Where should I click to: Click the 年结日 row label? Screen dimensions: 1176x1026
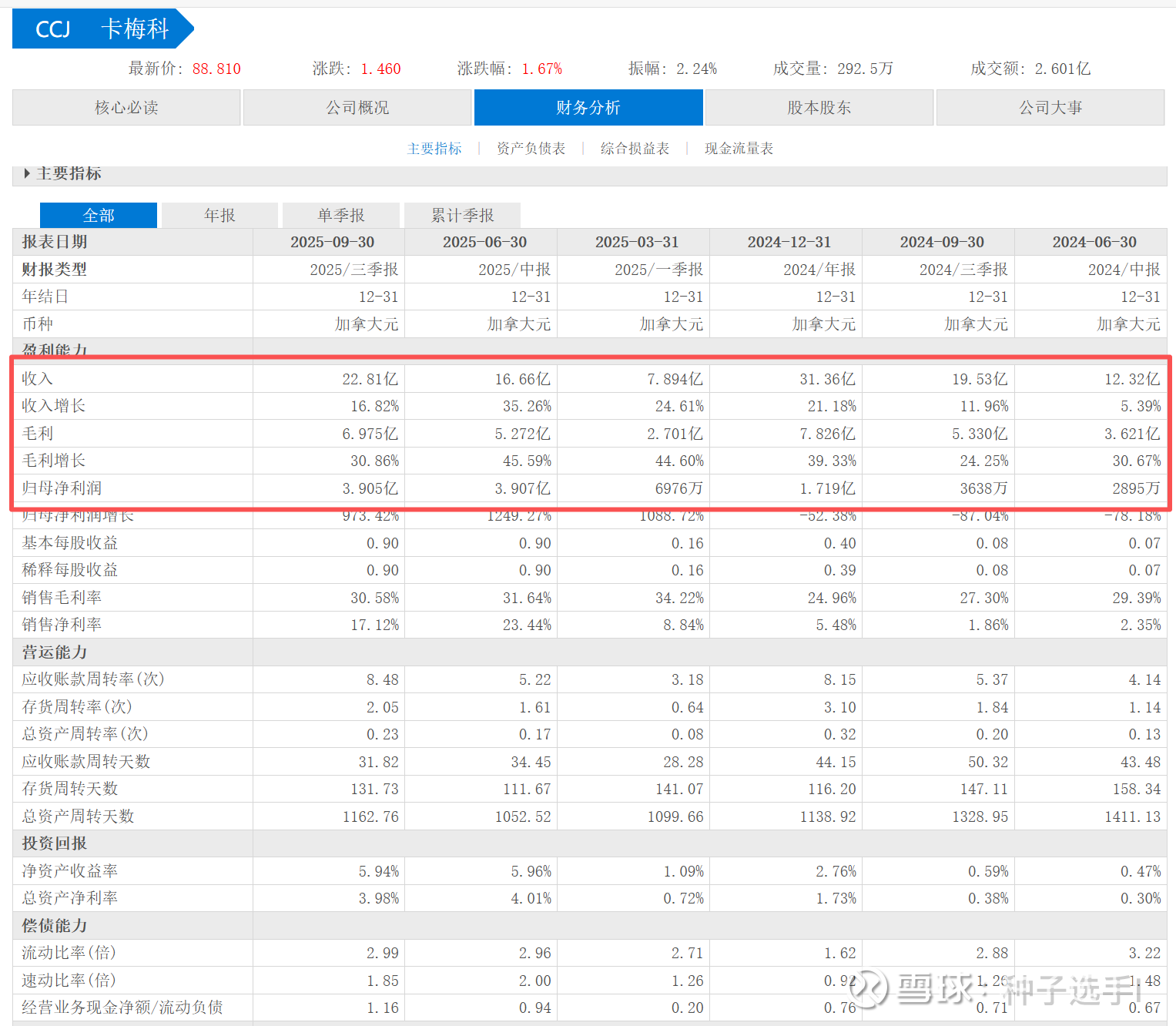coord(45,297)
